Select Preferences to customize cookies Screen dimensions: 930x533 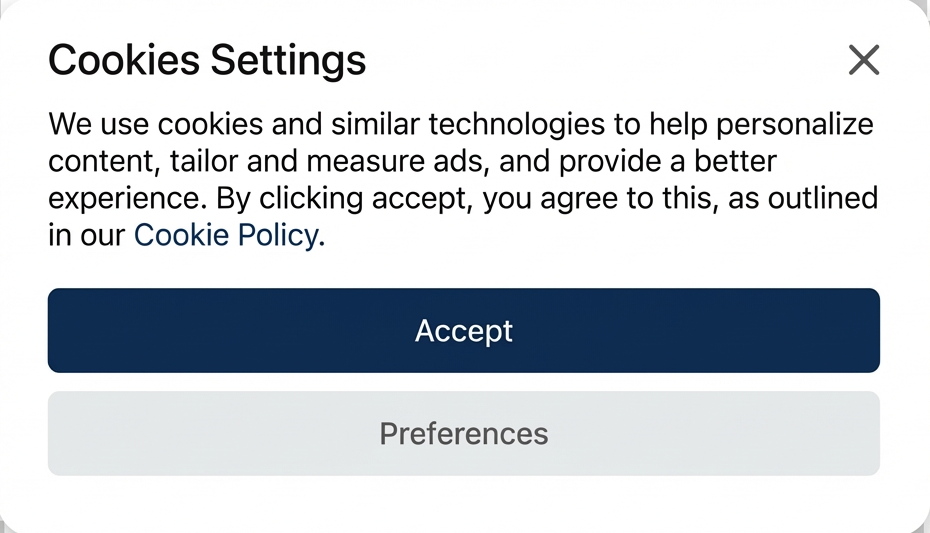tap(464, 433)
